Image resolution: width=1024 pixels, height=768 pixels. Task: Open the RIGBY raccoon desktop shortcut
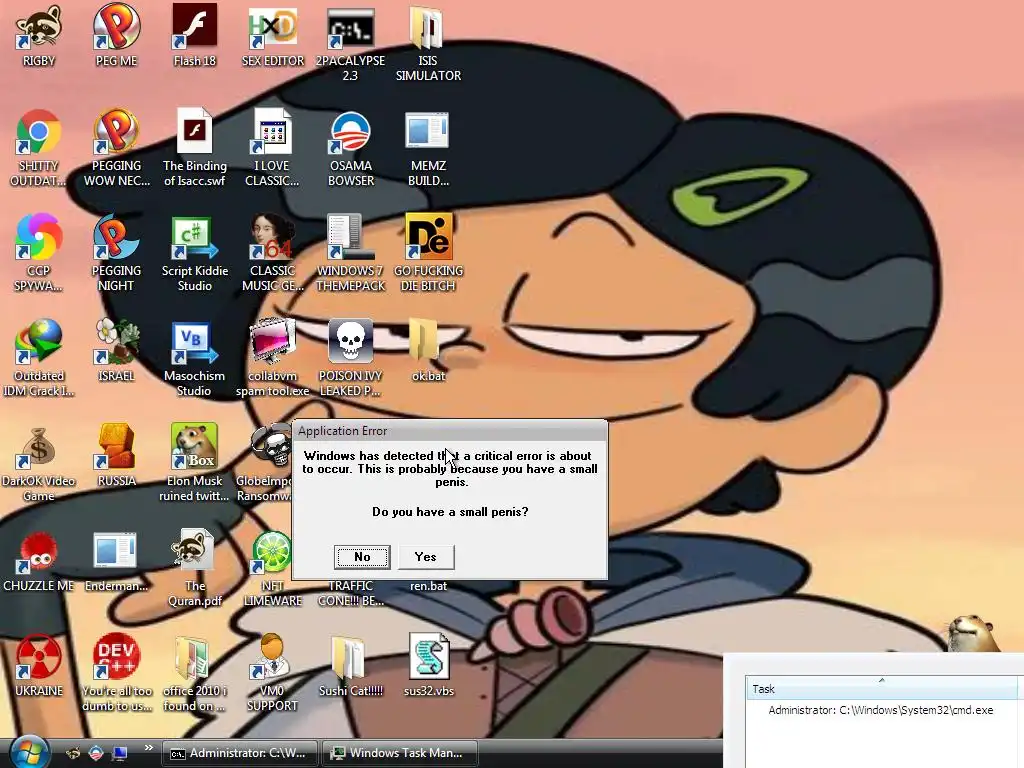tap(39, 36)
